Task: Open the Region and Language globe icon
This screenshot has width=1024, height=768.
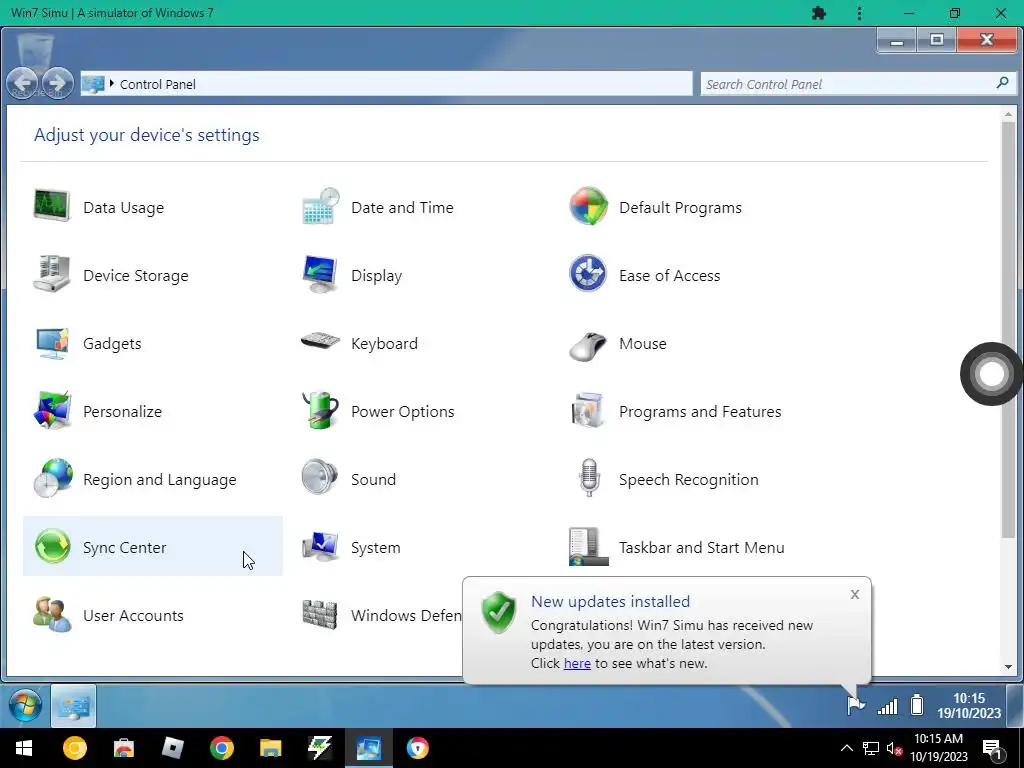Action: tap(52, 479)
